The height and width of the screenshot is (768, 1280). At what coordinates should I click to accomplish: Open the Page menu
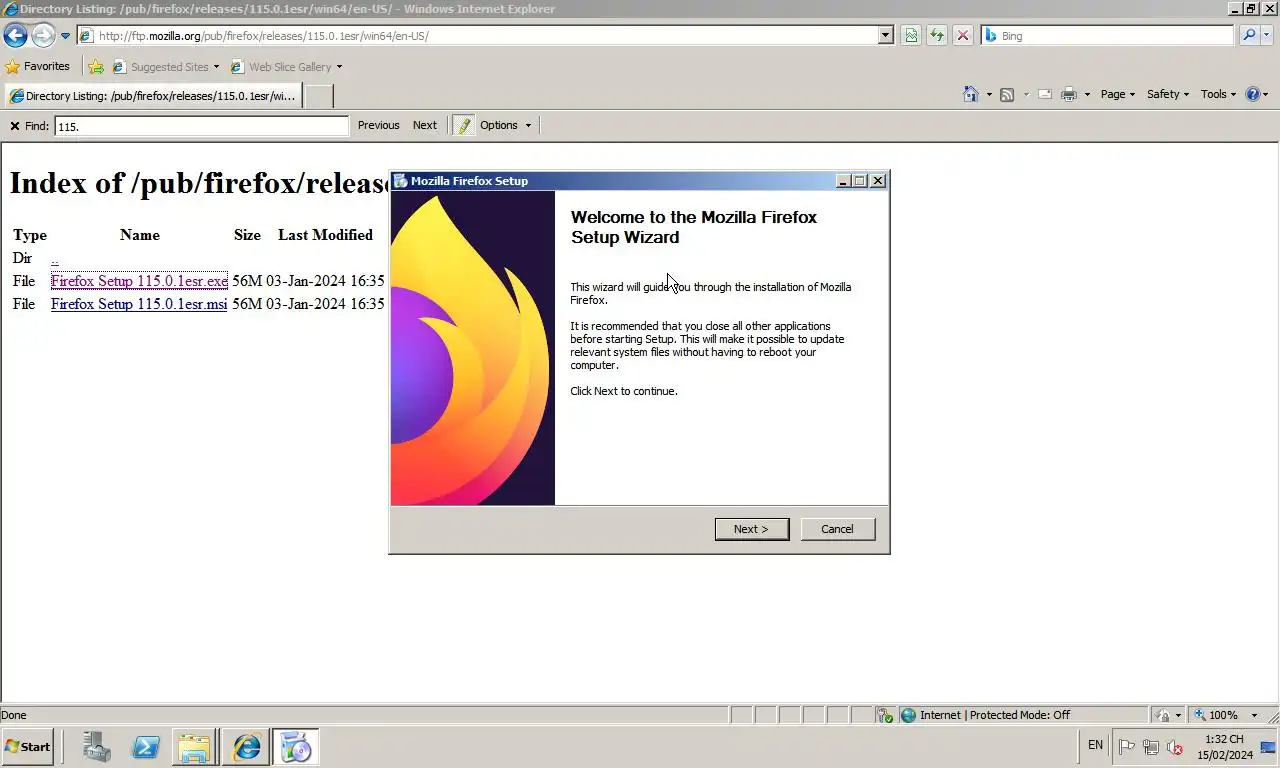(x=1117, y=94)
